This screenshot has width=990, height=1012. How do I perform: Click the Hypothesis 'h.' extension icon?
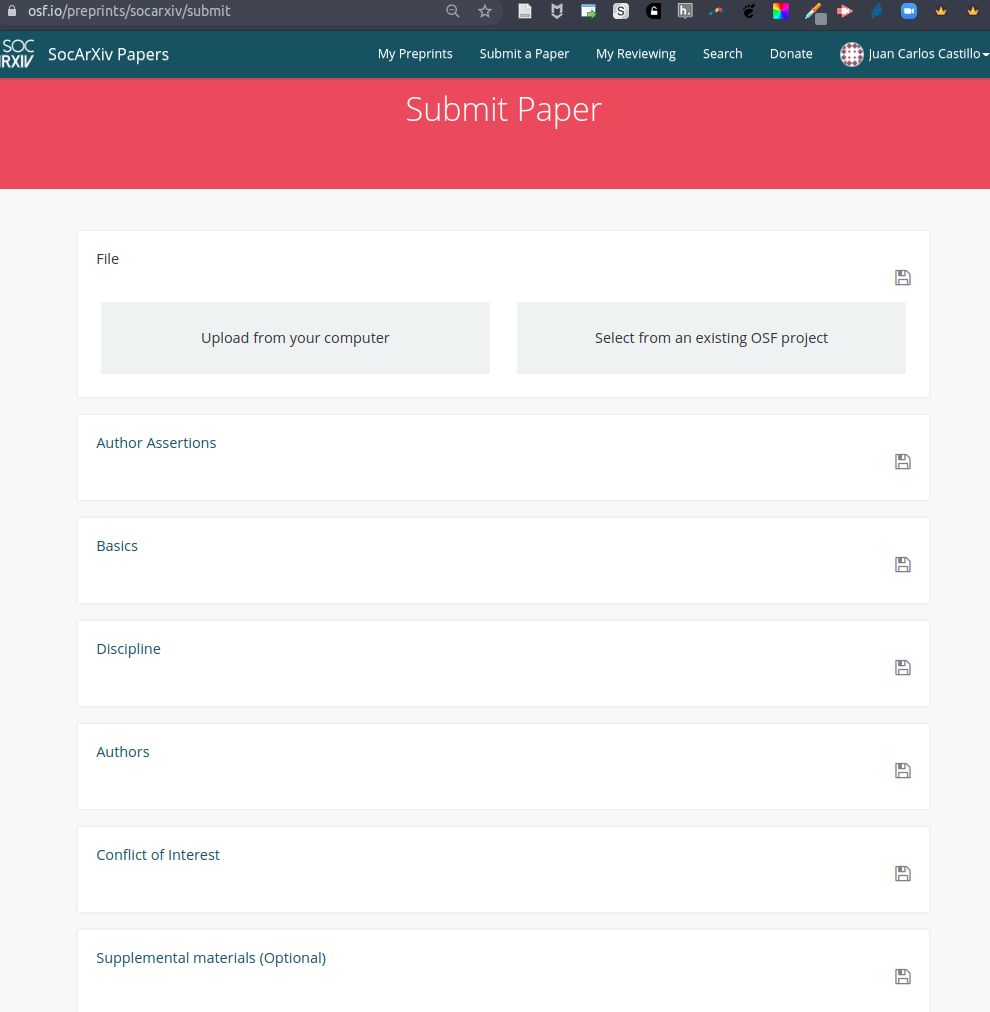(x=685, y=11)
